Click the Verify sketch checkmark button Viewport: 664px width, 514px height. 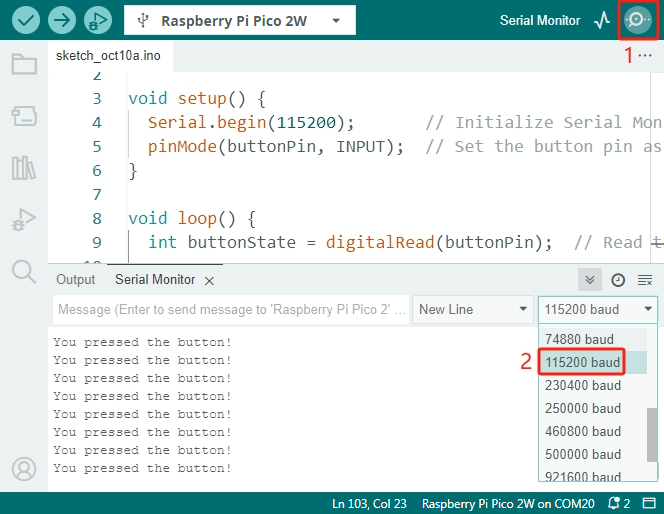tap(26, 20)
